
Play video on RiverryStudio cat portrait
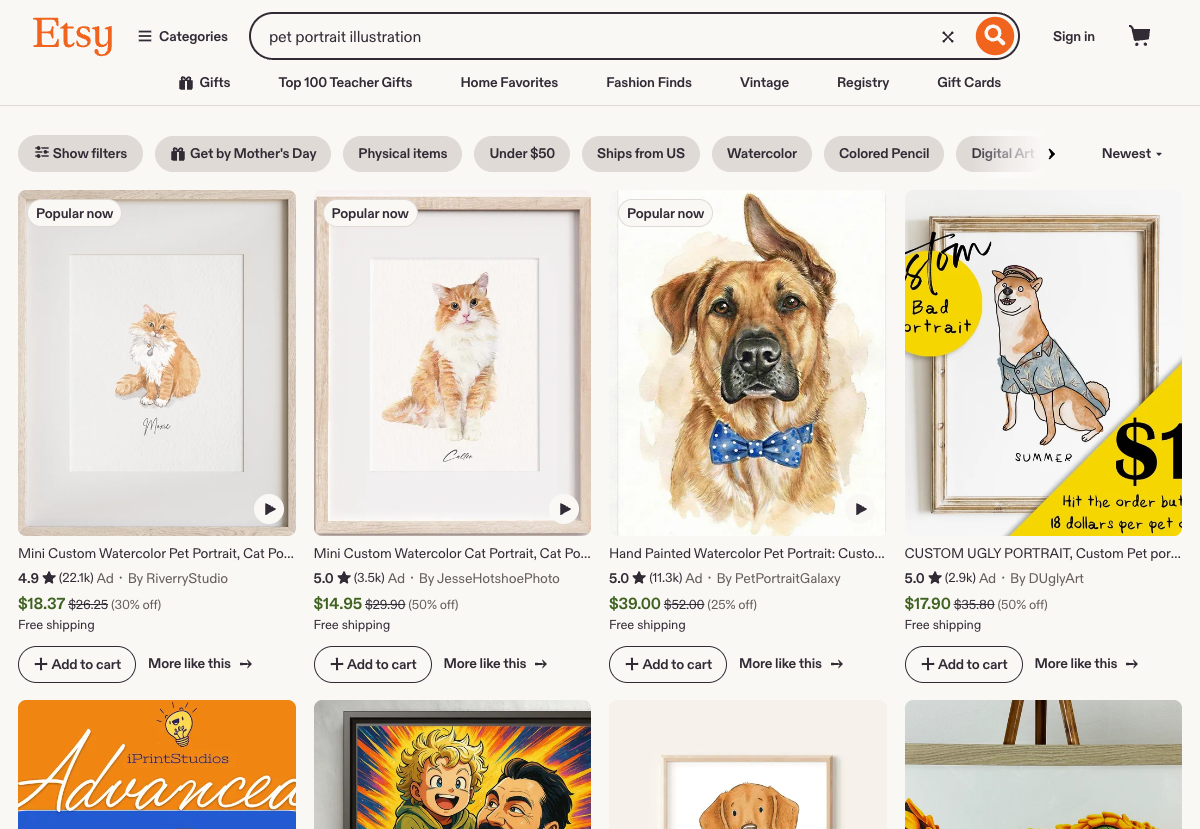(269, 509)
